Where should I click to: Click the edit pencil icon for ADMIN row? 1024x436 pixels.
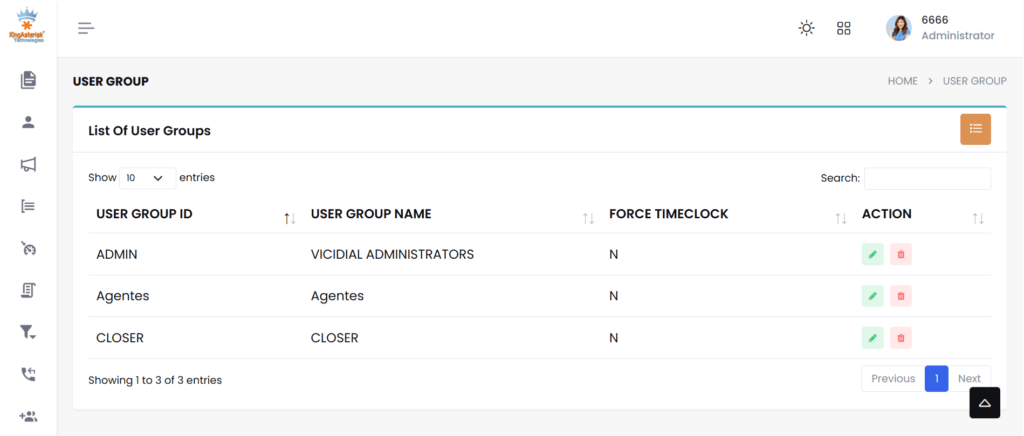click(872, 255)
